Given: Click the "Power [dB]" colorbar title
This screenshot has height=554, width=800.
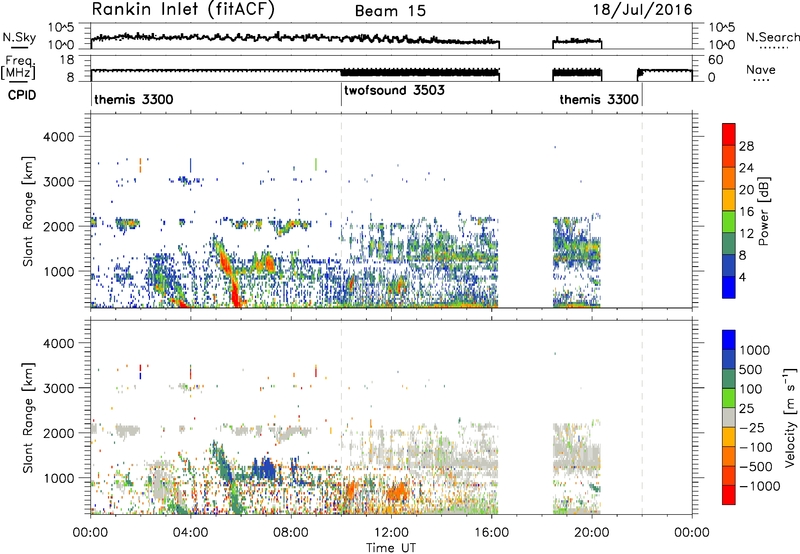Looking at the screenshot, I should point(763,211).
